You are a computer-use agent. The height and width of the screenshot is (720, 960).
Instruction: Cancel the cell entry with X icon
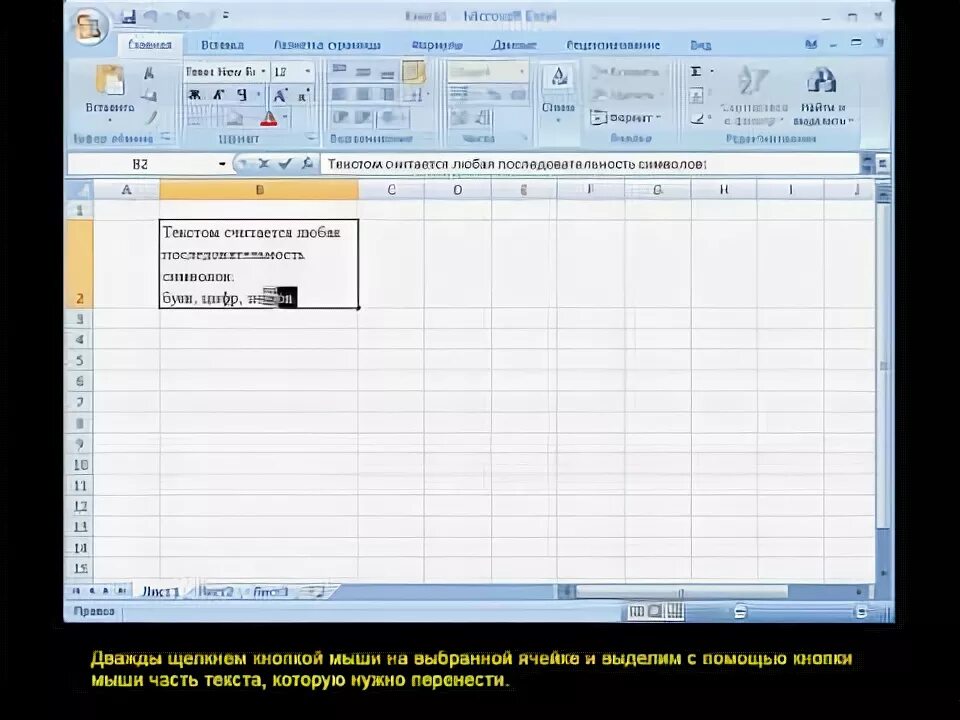tap(263, 163)
